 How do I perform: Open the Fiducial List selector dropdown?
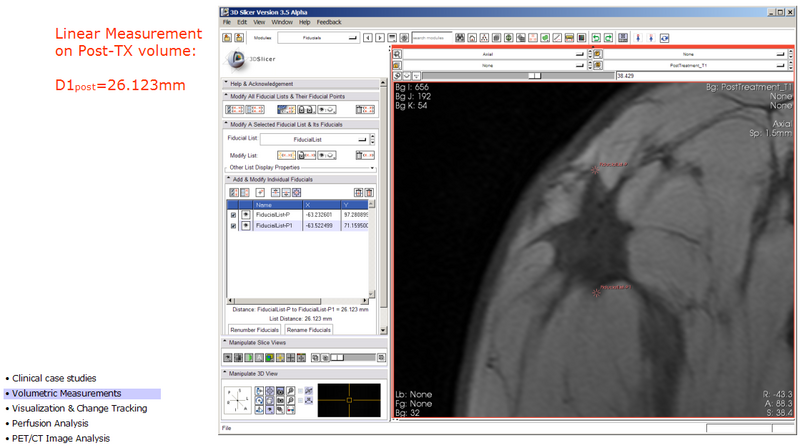[x=314, y=139]
